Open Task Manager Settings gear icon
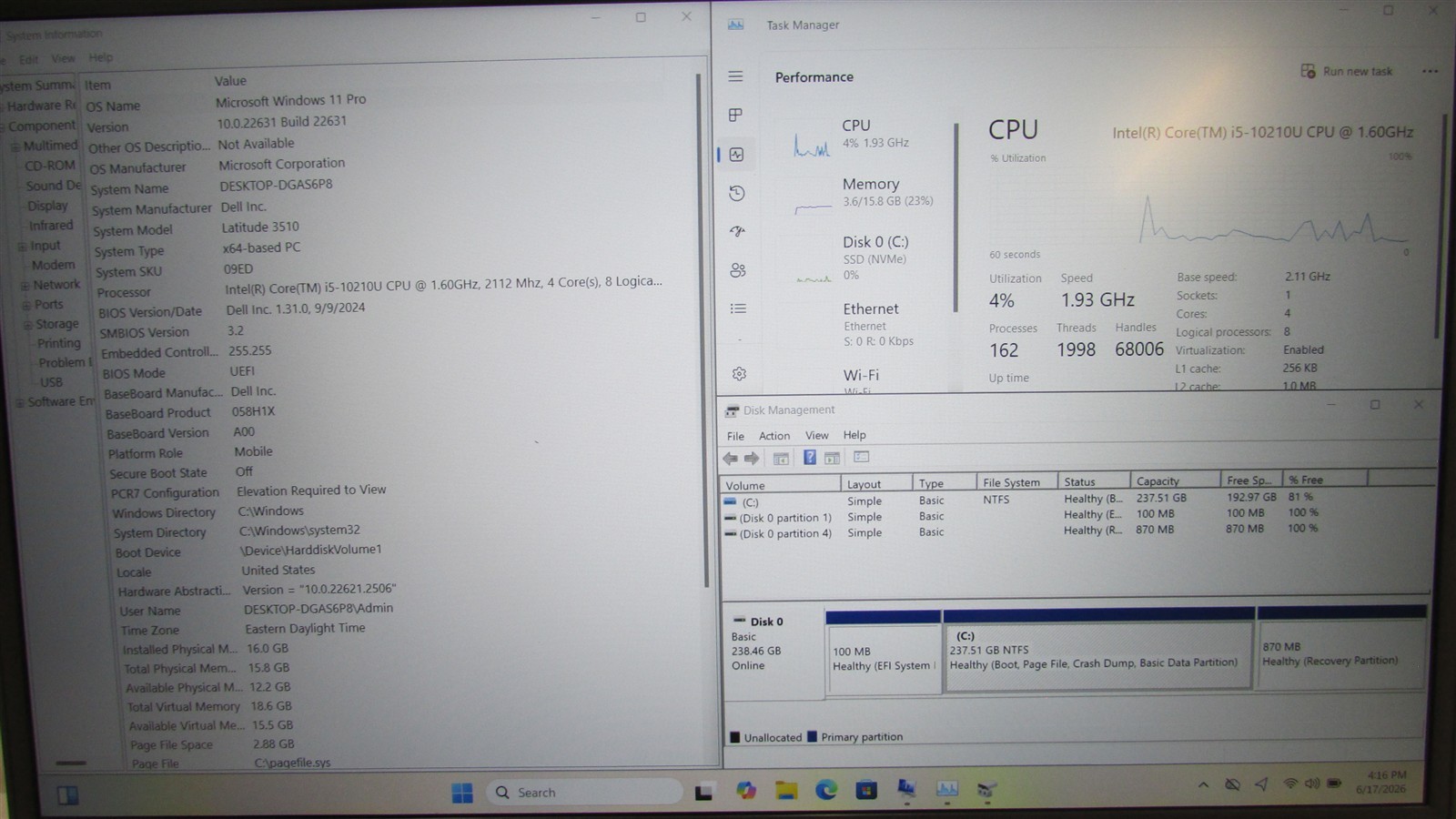1456x819 pixels. coord(739,374)
